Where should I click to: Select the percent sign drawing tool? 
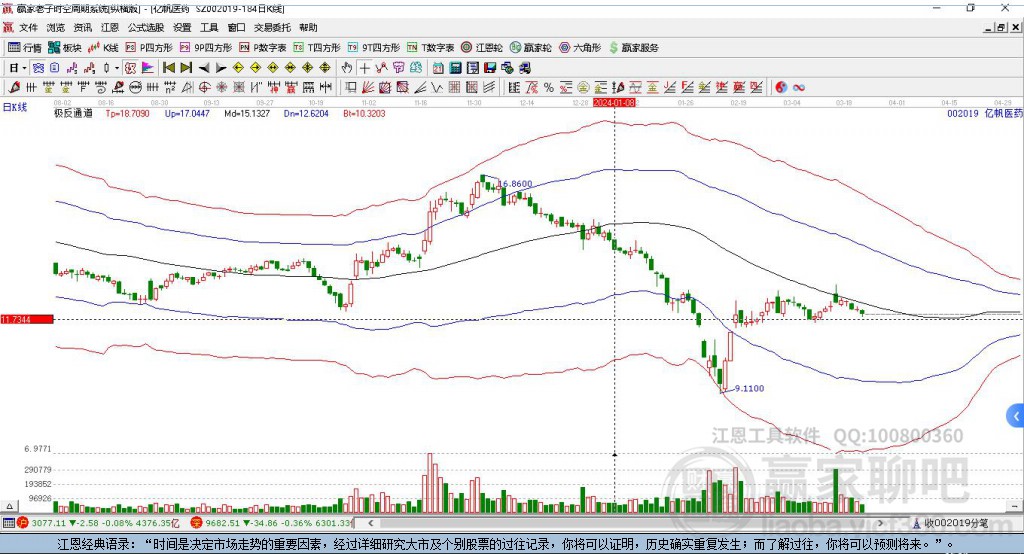tap(547, 87)
